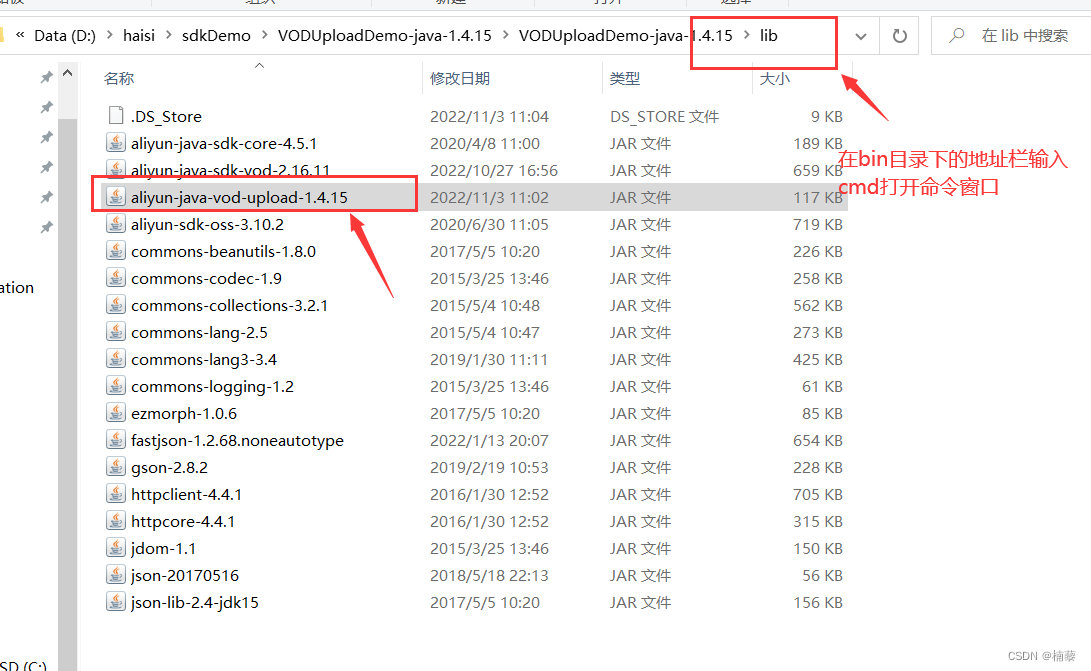Navigate to the sdkDemo breadcrumb folder
The image size is (1091, 671).
pyautogui.click(x=216, y=34)
